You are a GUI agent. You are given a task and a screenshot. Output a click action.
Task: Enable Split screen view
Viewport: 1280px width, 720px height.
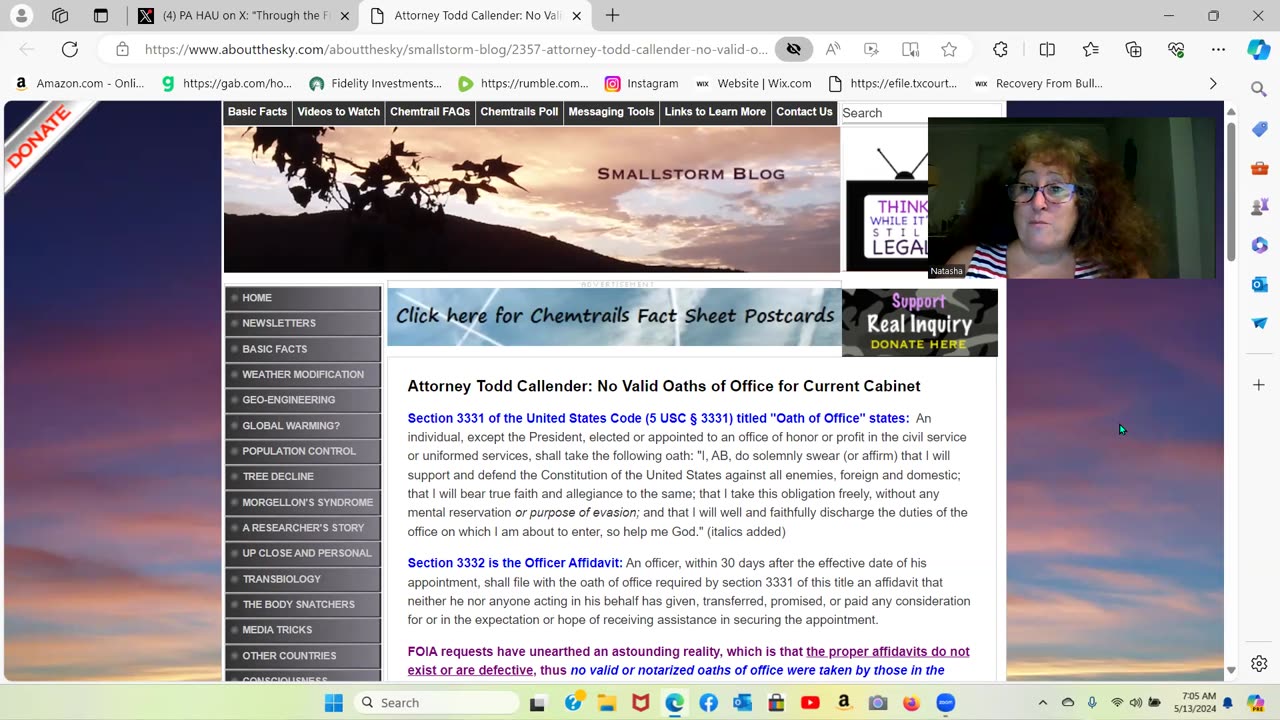coord(1047,49)
